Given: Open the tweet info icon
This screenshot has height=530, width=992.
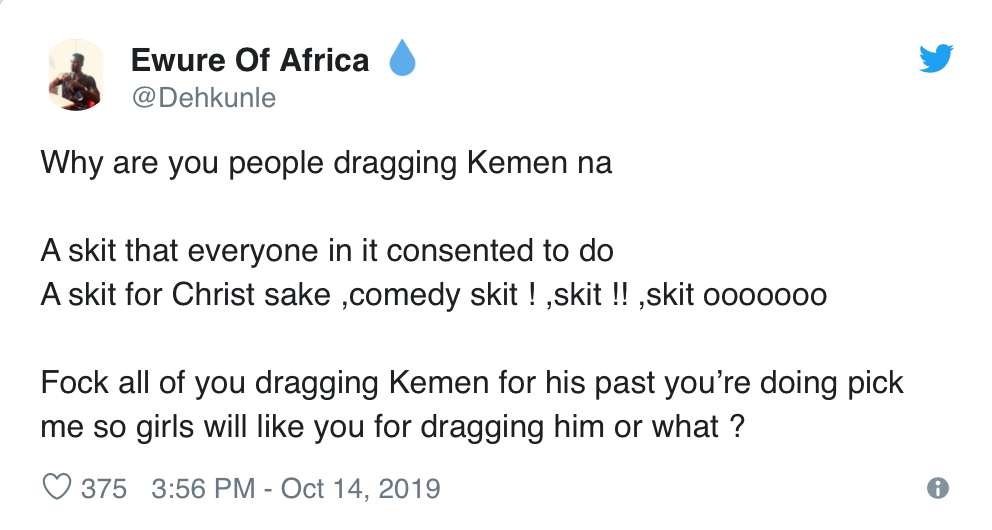Looking at the screenshot, I should (x=937, y=488).
